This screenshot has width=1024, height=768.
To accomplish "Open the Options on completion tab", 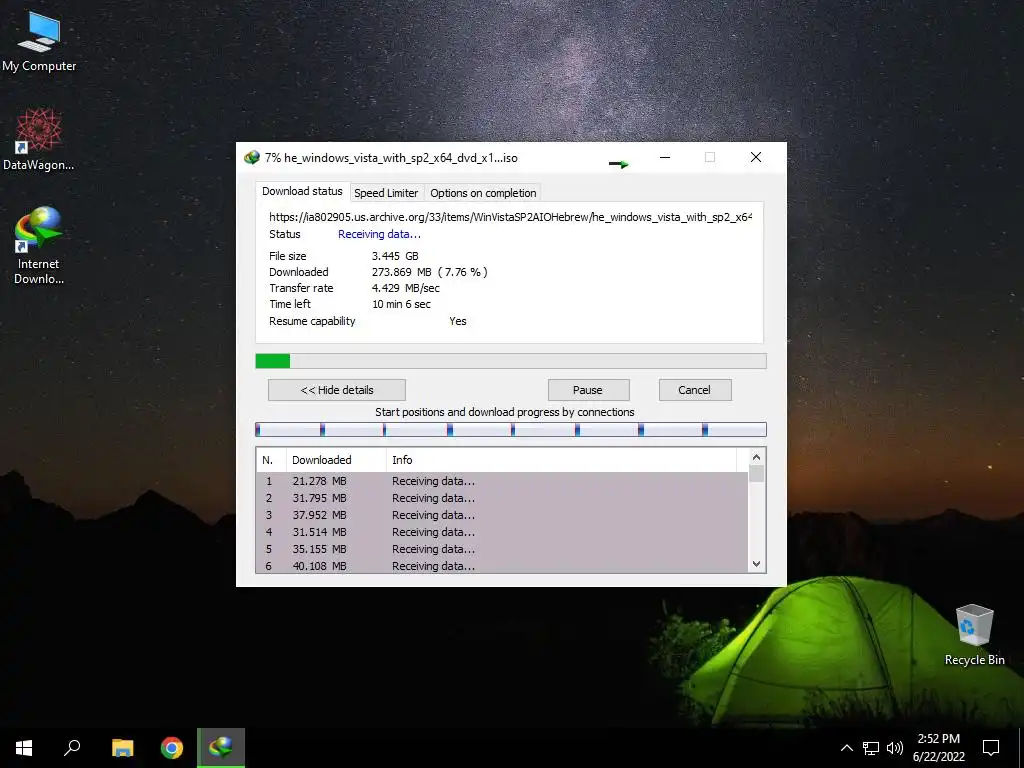I will [x=483, y=193].
